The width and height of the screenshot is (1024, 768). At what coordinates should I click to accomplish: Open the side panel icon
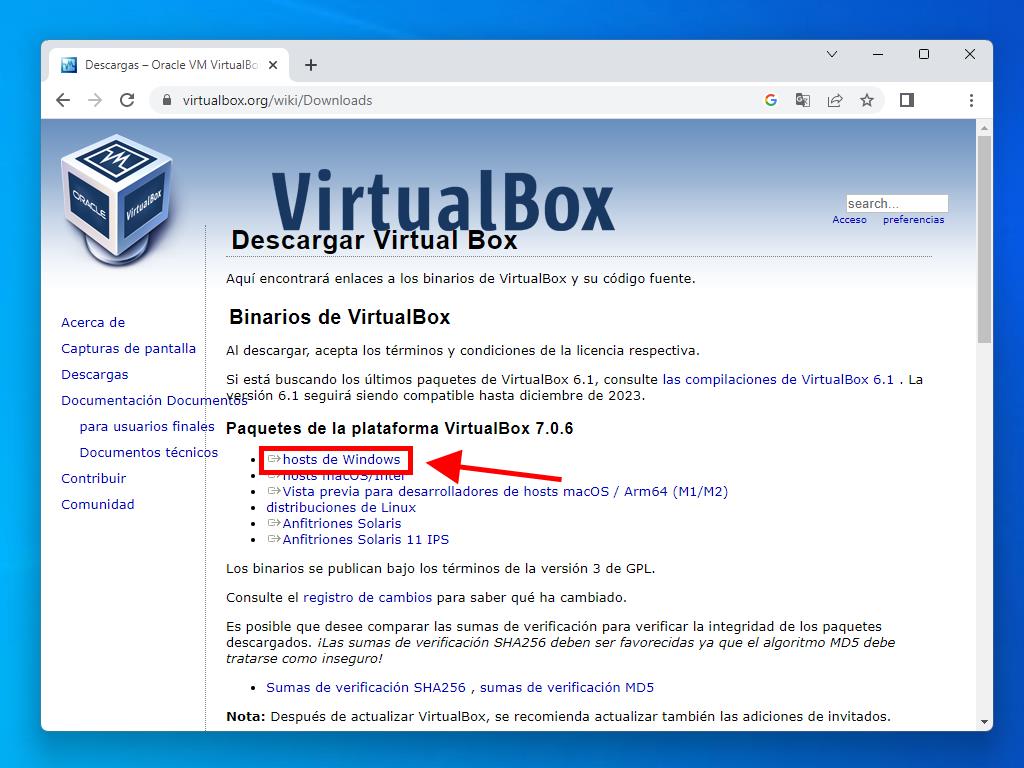pyautogui.click(x=907, y=100)
